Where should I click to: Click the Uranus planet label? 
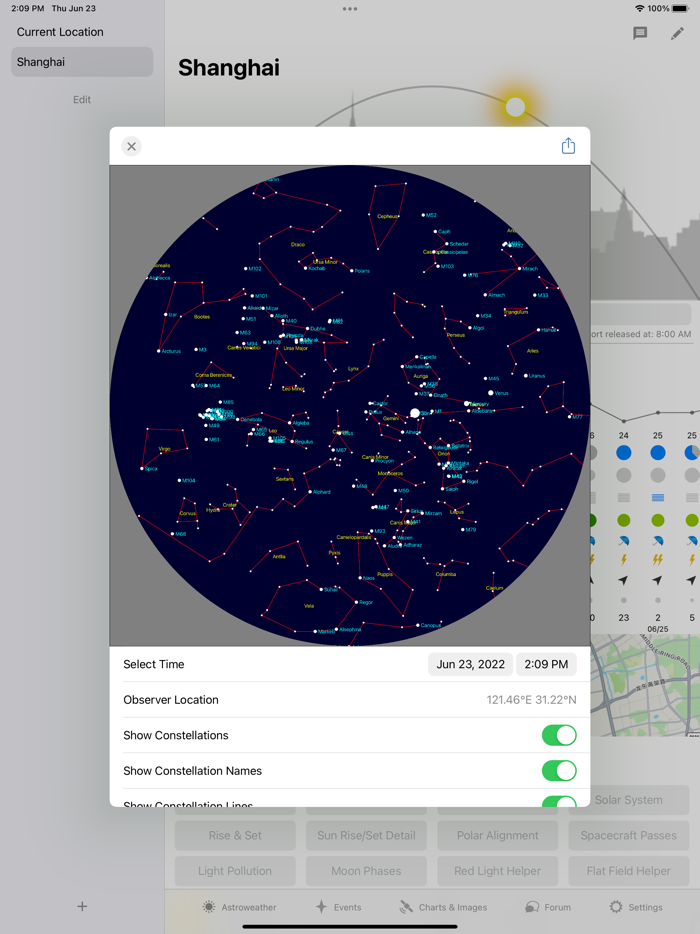(x=537, y=376)
